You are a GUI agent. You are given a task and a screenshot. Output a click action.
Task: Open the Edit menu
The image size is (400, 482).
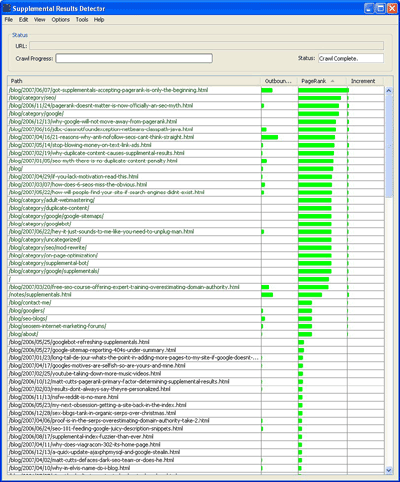tap(23, 20)
